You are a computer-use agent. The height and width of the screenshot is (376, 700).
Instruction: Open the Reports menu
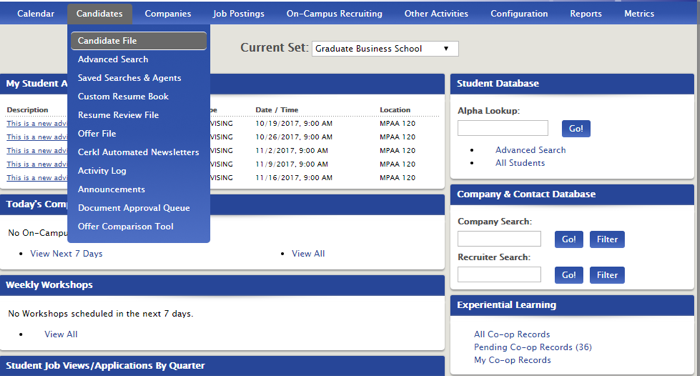[x=586, y=14]
